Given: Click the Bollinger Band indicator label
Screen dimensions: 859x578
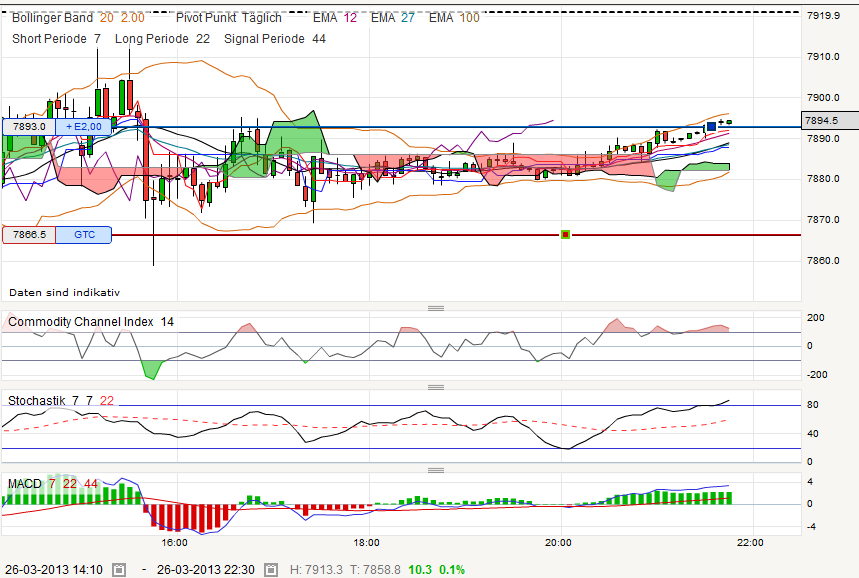Looking at the screenshot, I should 53,18.
